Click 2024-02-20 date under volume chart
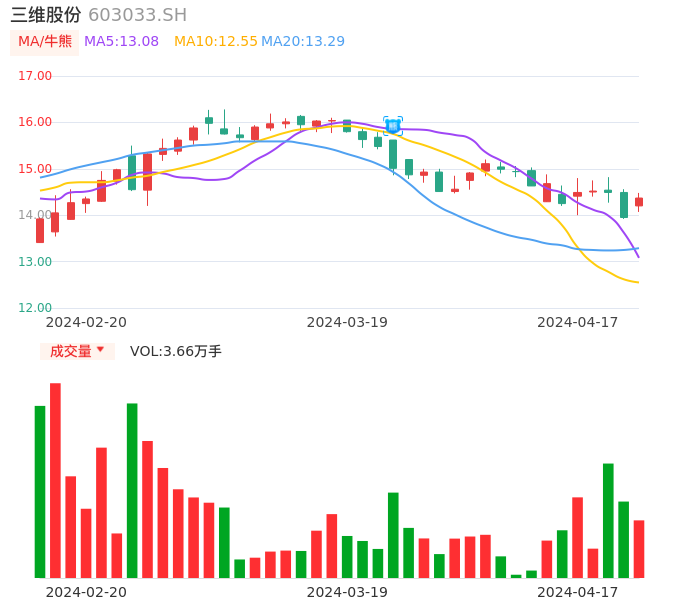 point(86,592)
